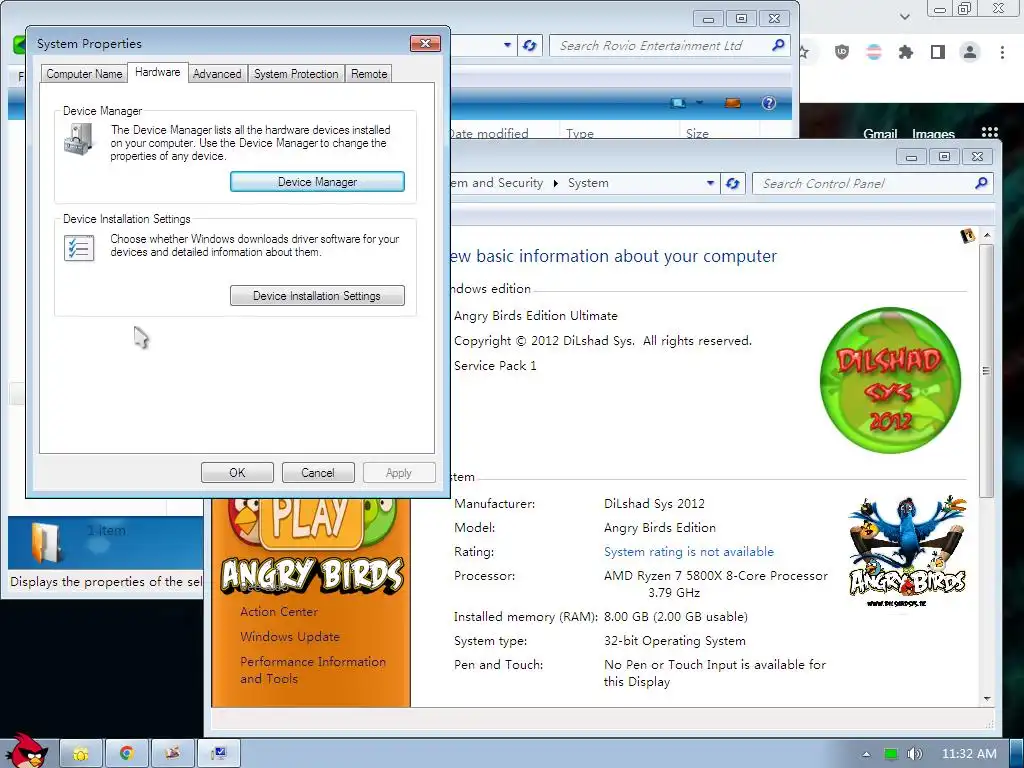Open Device Installation Settings button
The height and width of the screenshot is (768, 1024).
317,296
